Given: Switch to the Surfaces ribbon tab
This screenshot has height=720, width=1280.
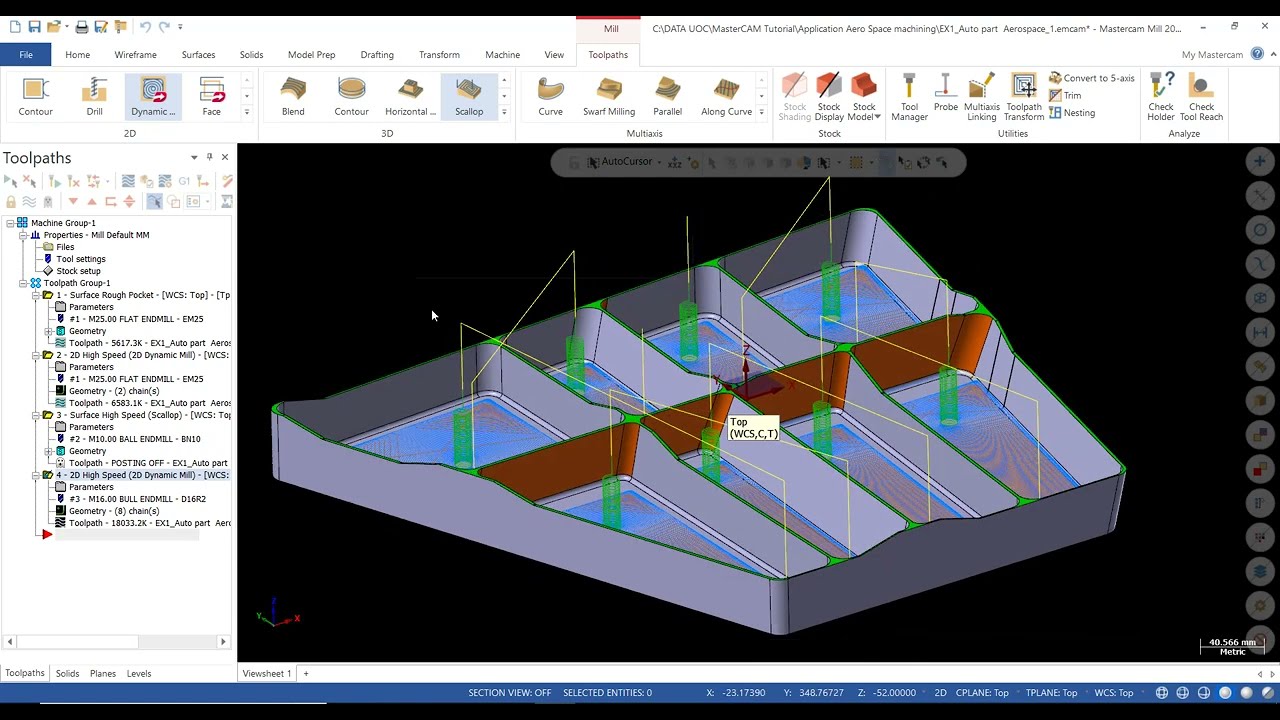Looking at the screenshot, I should tap(198, 55).
